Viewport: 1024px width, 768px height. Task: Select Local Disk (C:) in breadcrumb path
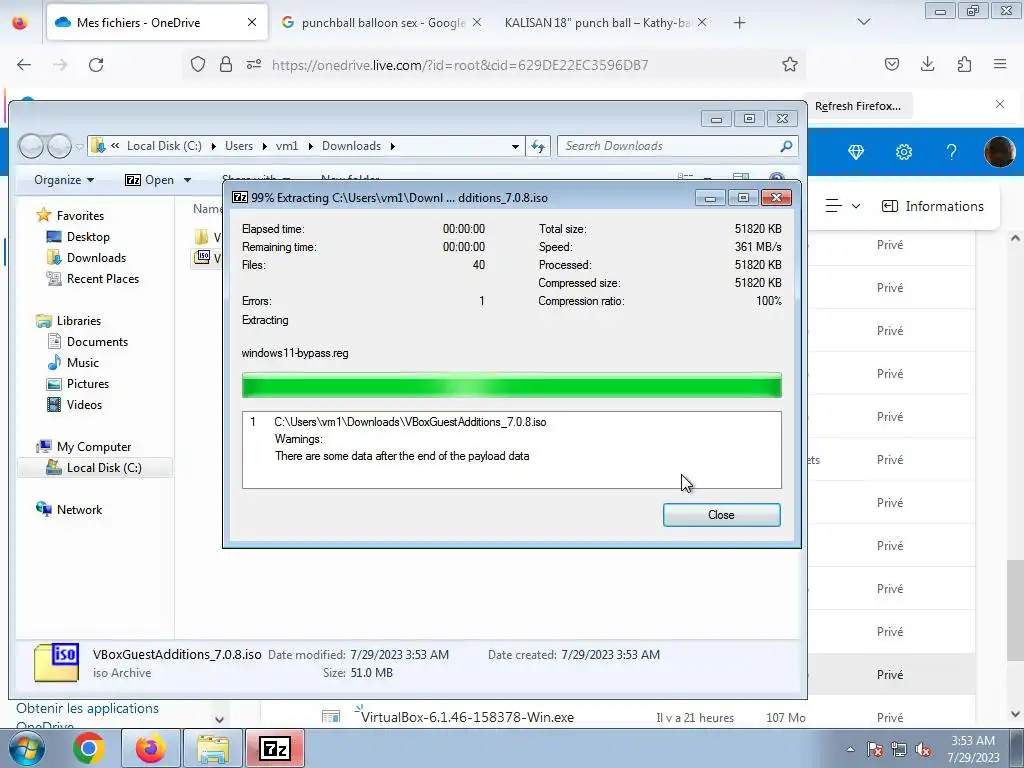click(164, 146)
